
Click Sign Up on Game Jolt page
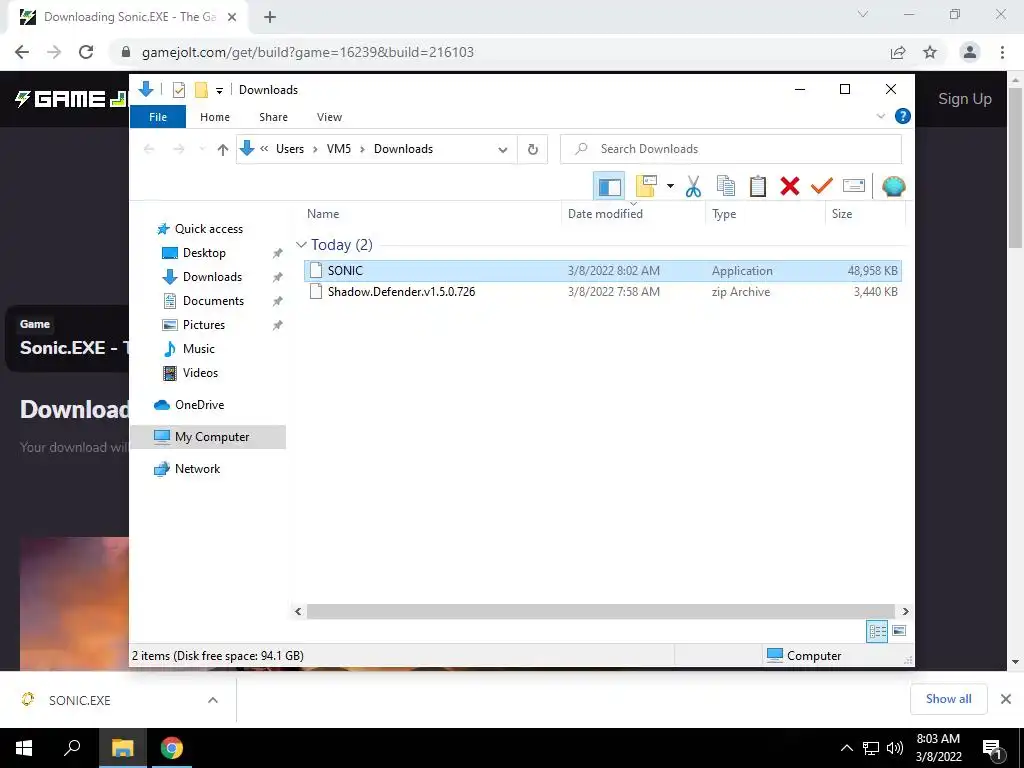pos(965,99)
